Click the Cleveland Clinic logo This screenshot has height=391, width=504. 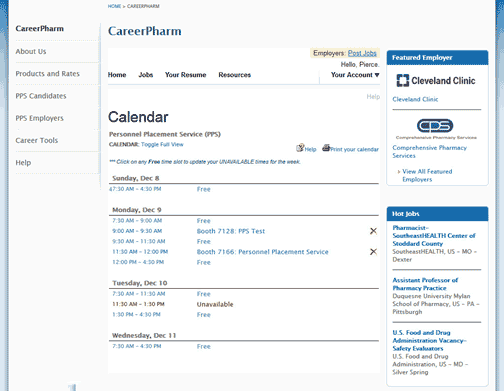tap(436, 80)
